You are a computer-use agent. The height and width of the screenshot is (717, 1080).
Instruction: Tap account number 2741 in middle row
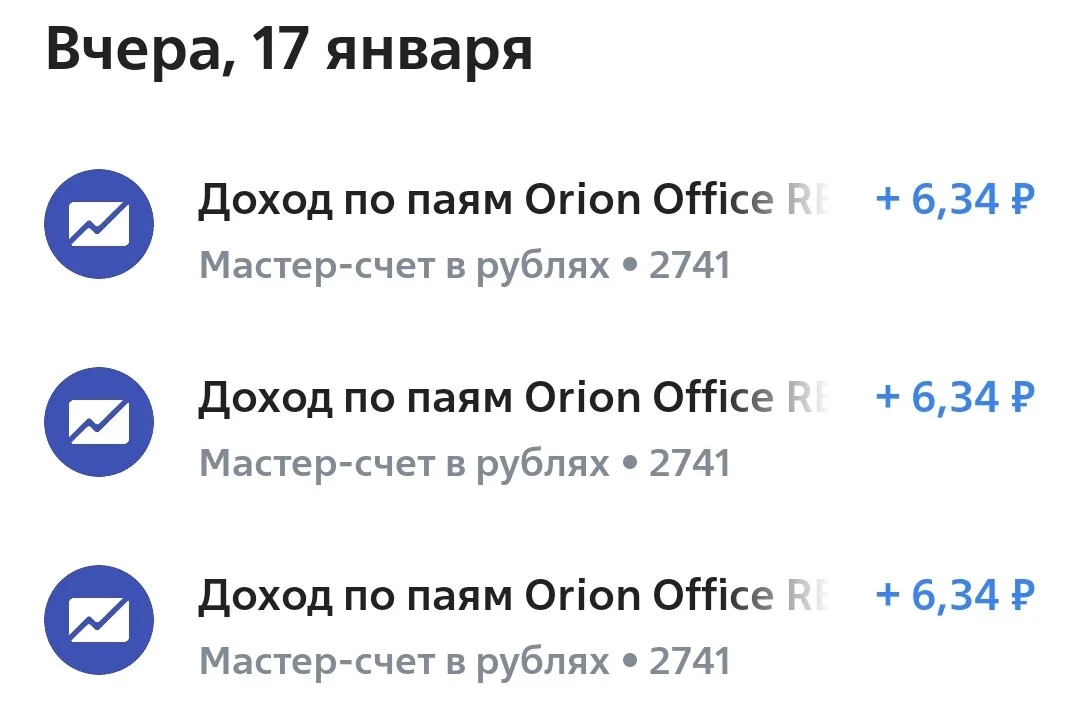[x=689, y=463]
